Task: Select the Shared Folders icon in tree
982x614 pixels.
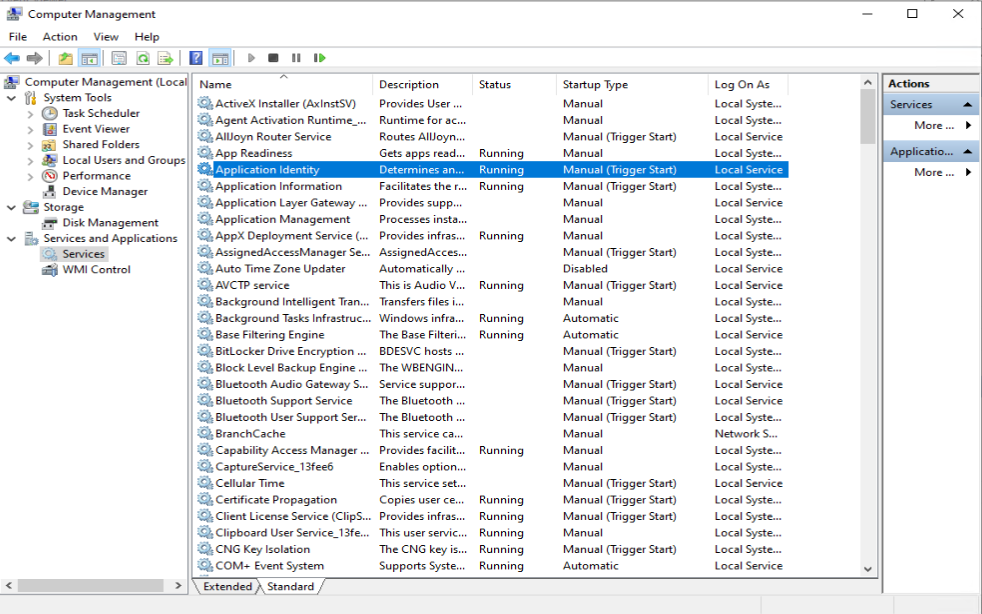Action: tap(49, 145)
